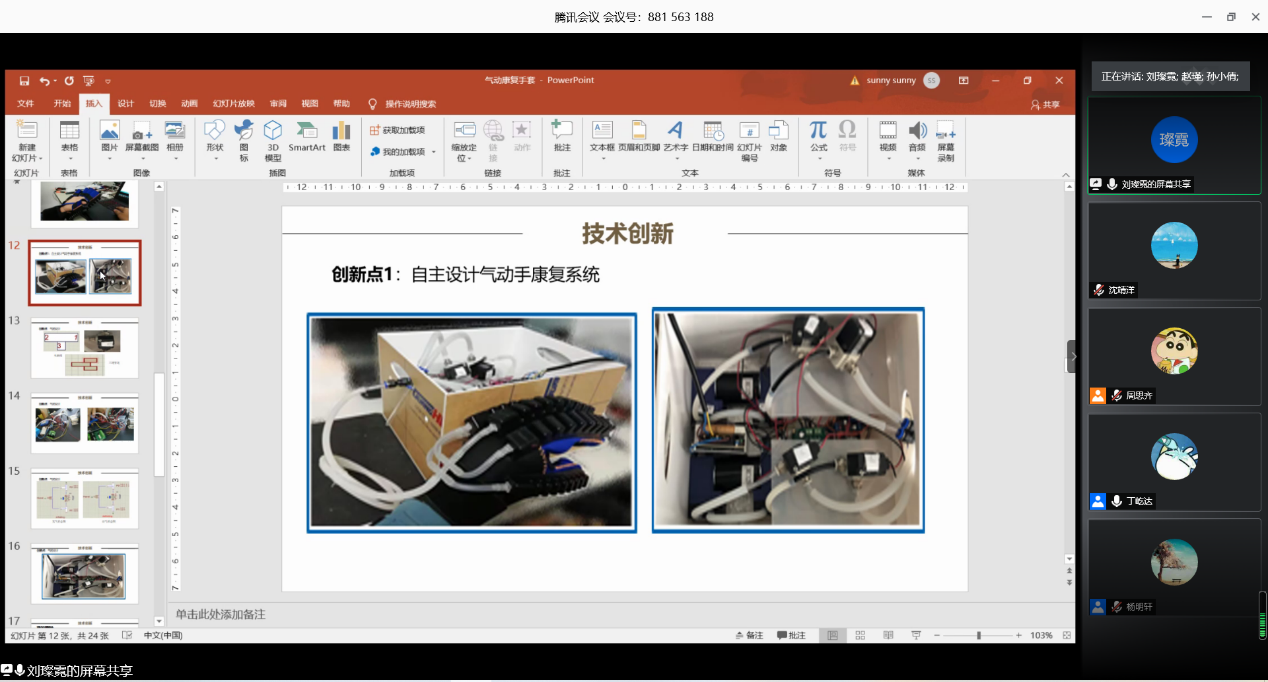Toggle 批注 comments pane in status bar
The image size is (1268, 682).
tap(790, 635)
